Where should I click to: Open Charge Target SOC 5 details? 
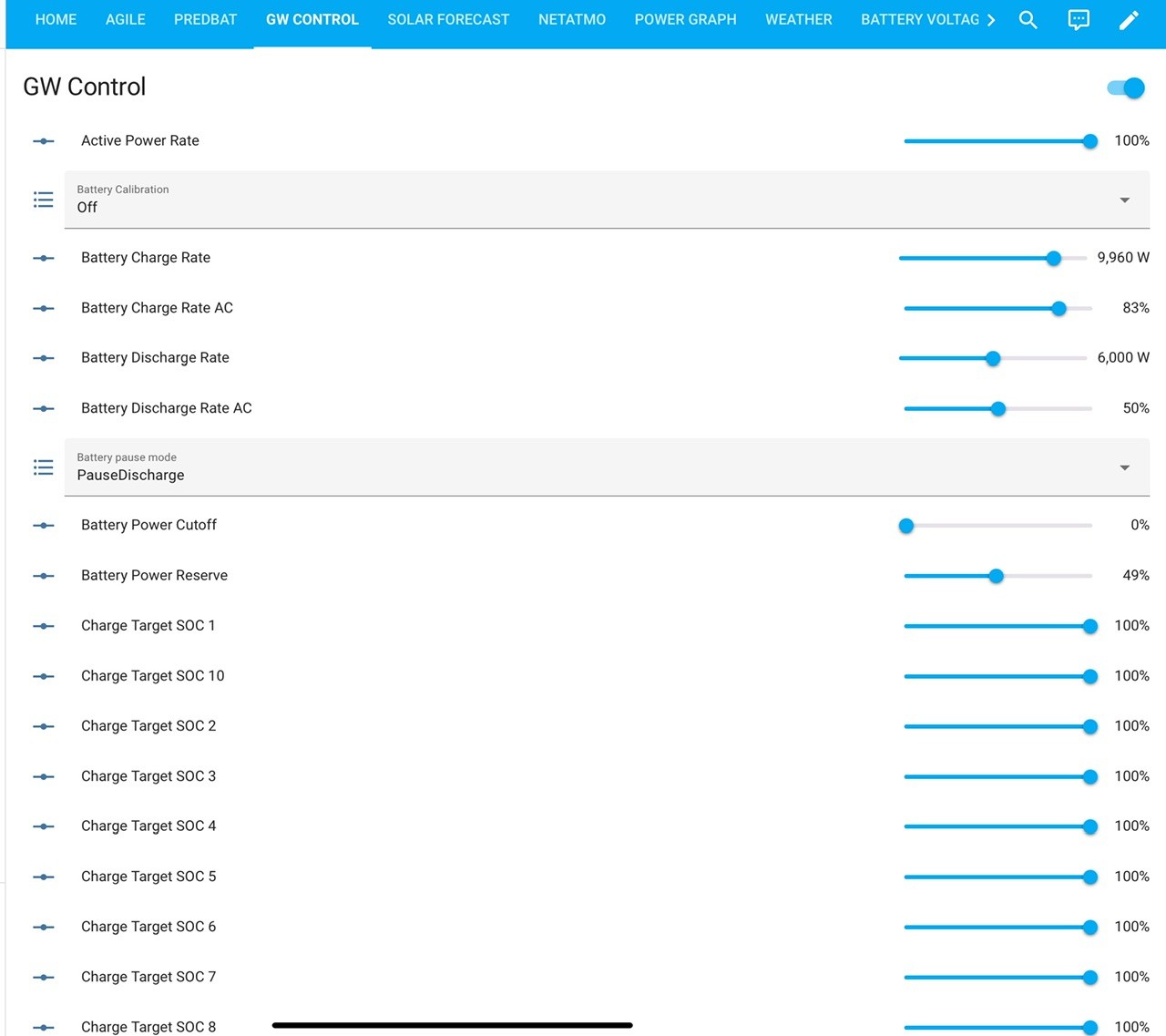click(x=148, y=877)
